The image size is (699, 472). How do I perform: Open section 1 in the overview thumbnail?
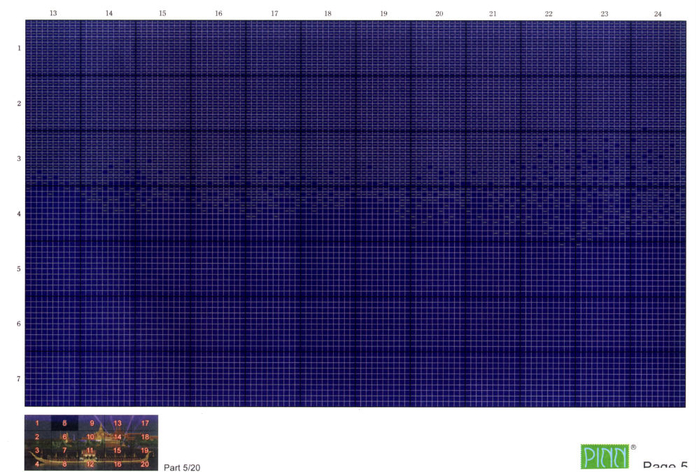[37, 423]
